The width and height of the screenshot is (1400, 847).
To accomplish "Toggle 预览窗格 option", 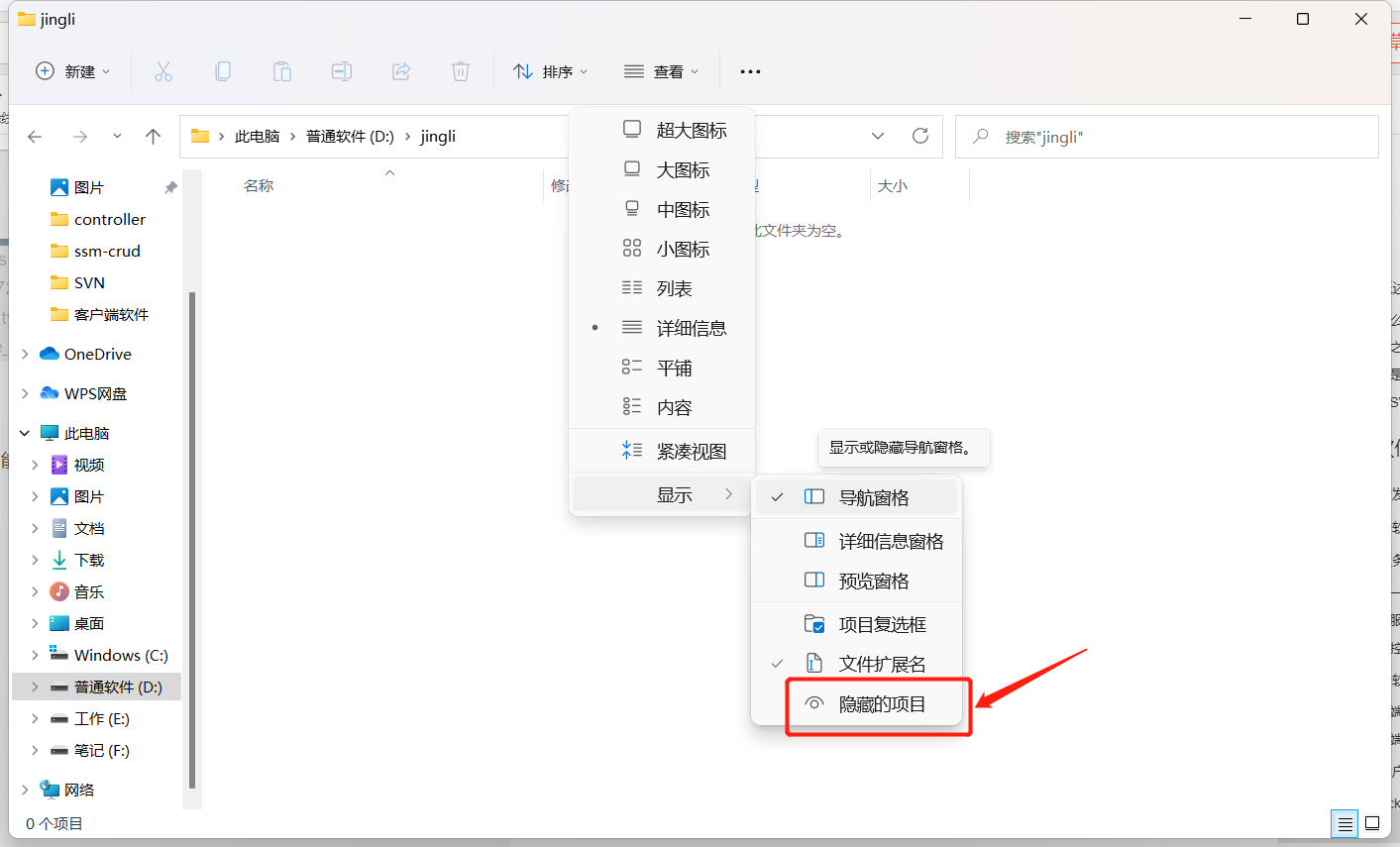I will click(x=857, y=581).
